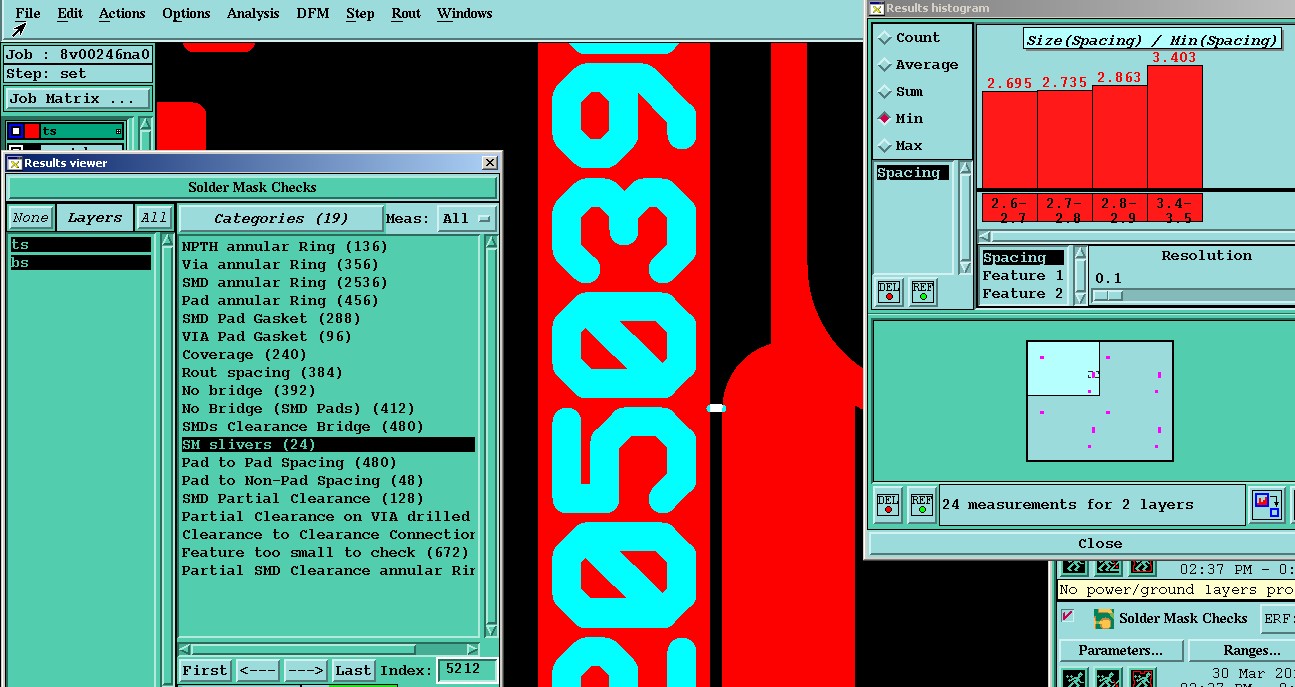Select the ts layer name in layer list
1295x687 pixels.
(81, 131)
